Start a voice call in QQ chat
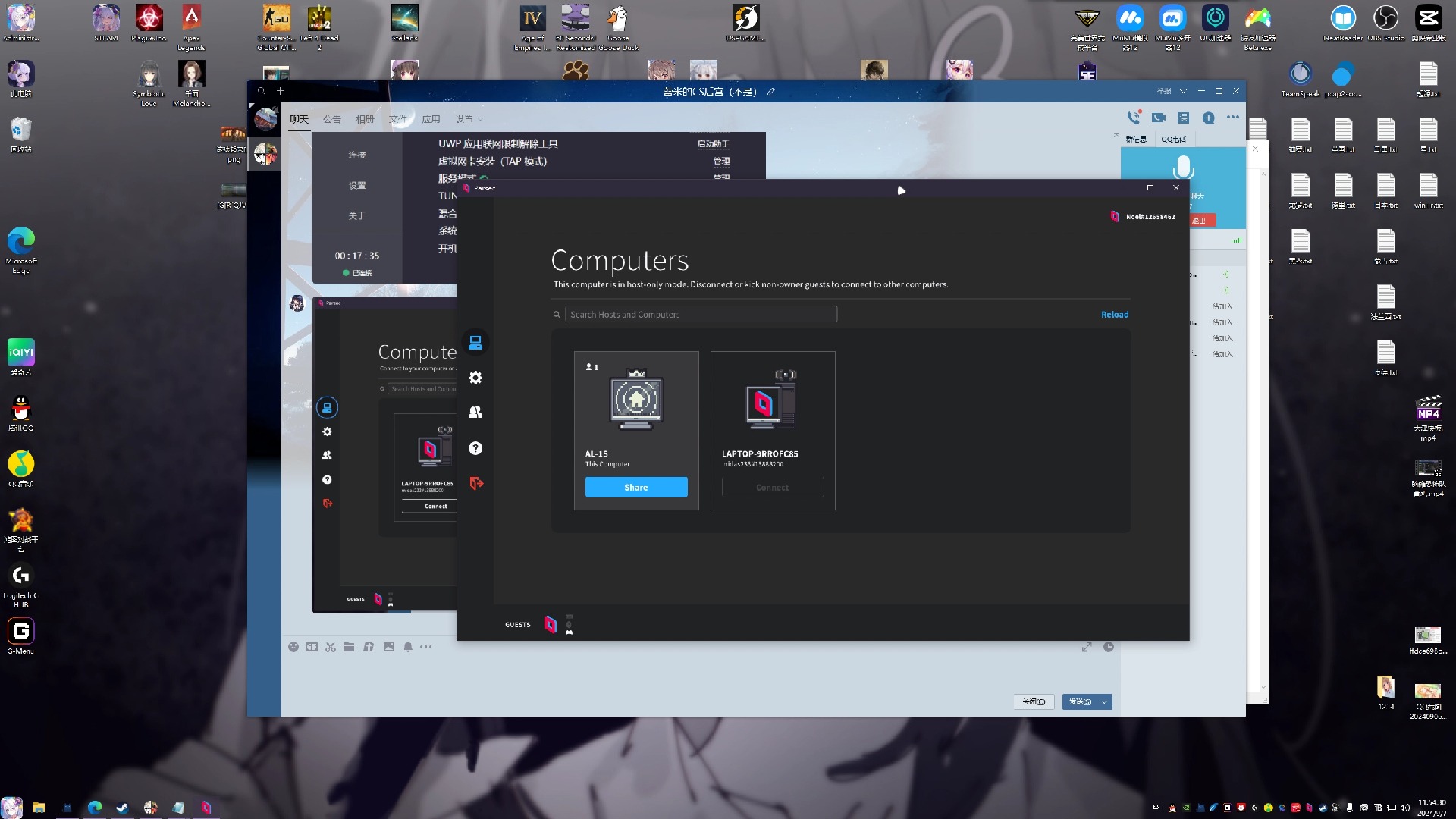The height and width of the screenshot is (819, 1456). 1133,118
